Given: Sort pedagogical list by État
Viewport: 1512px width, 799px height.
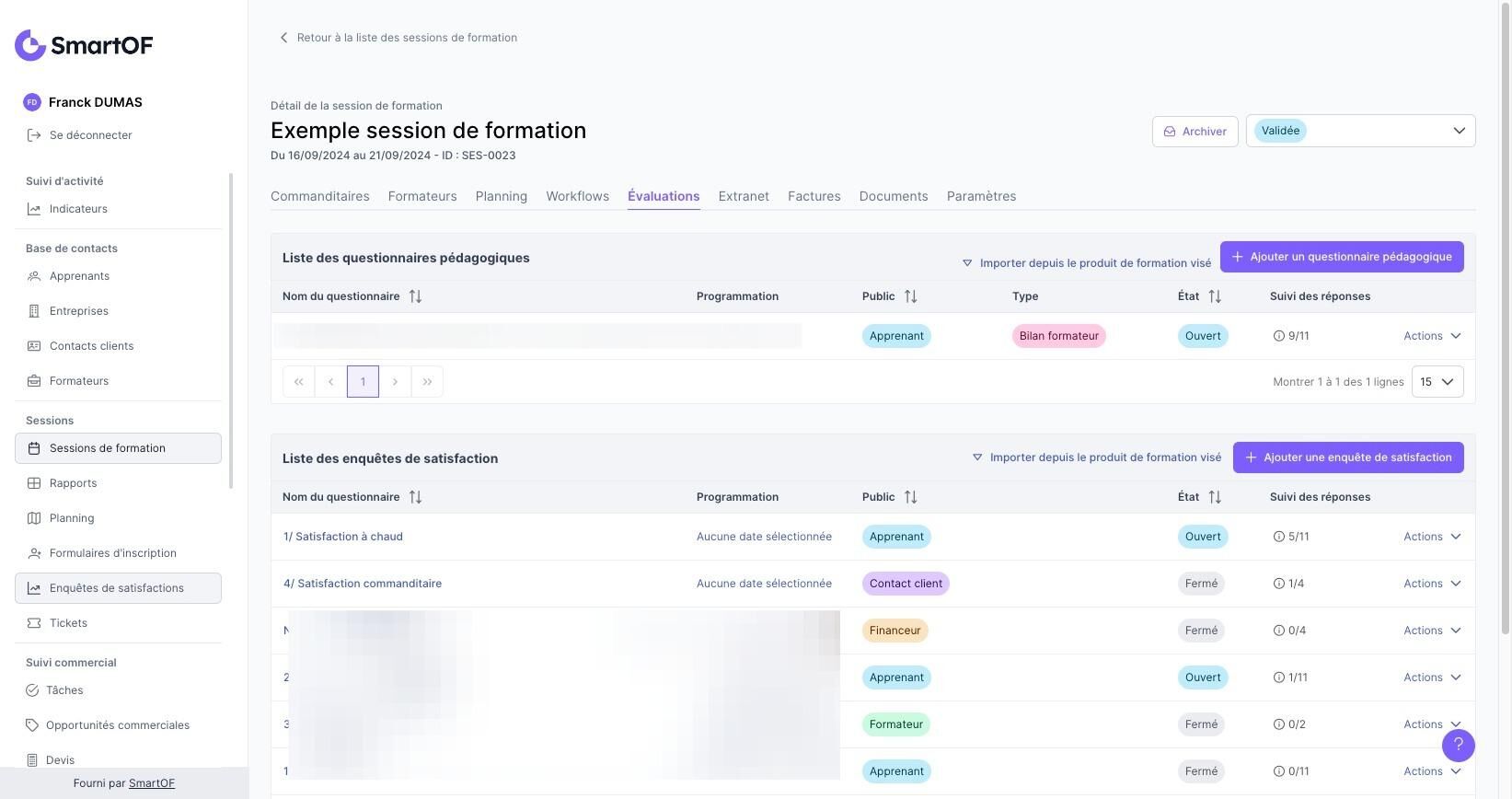Looking at the screenshot, I should 1215,296.
